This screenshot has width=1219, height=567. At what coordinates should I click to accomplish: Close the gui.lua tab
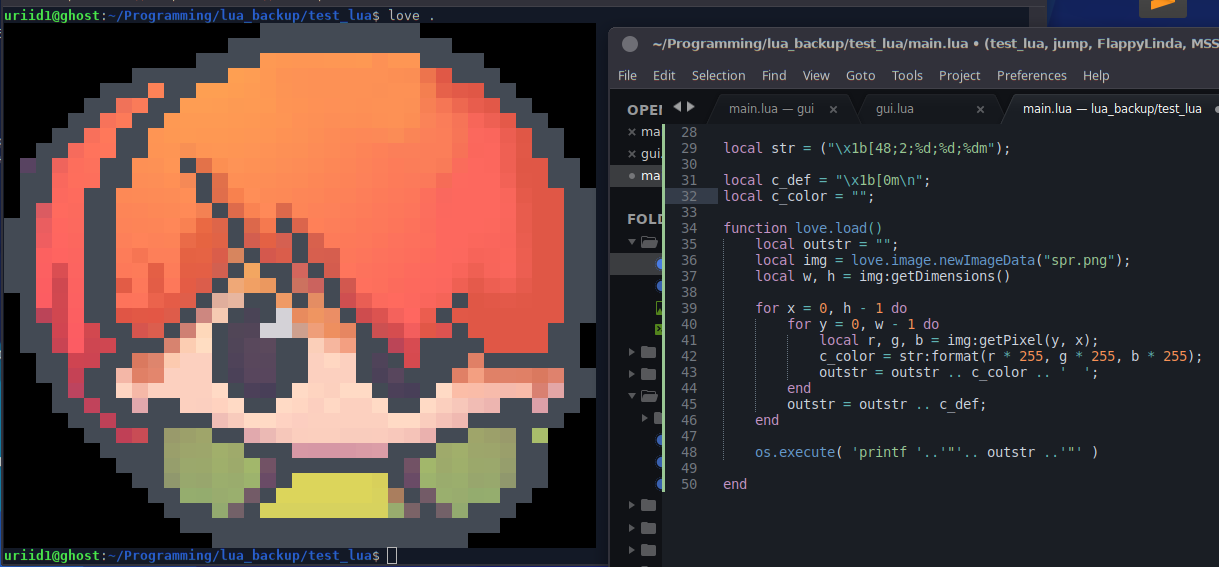(980, 109)
